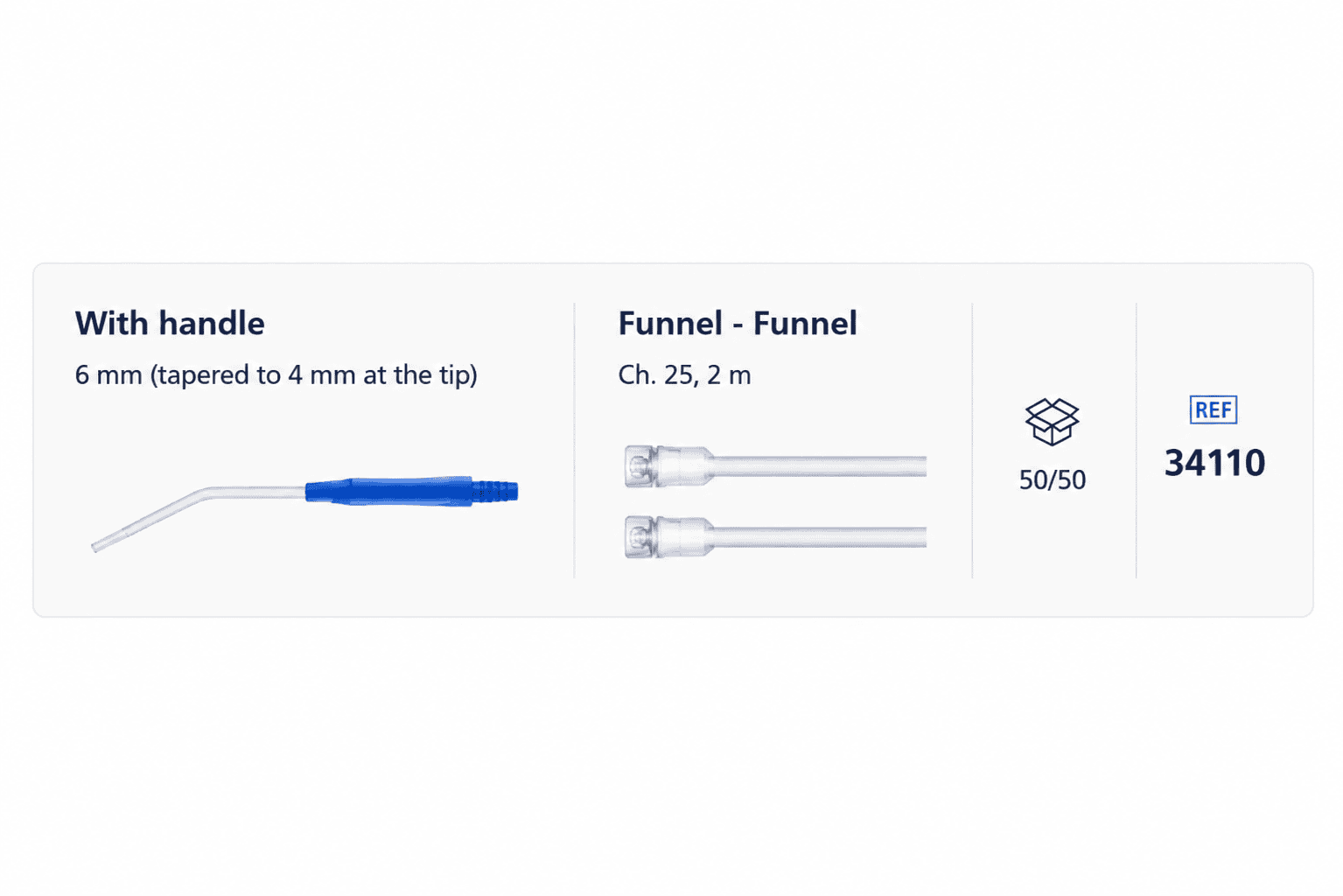Click the 'Ch. 25, 2 m' text

(x=684, y=374)
